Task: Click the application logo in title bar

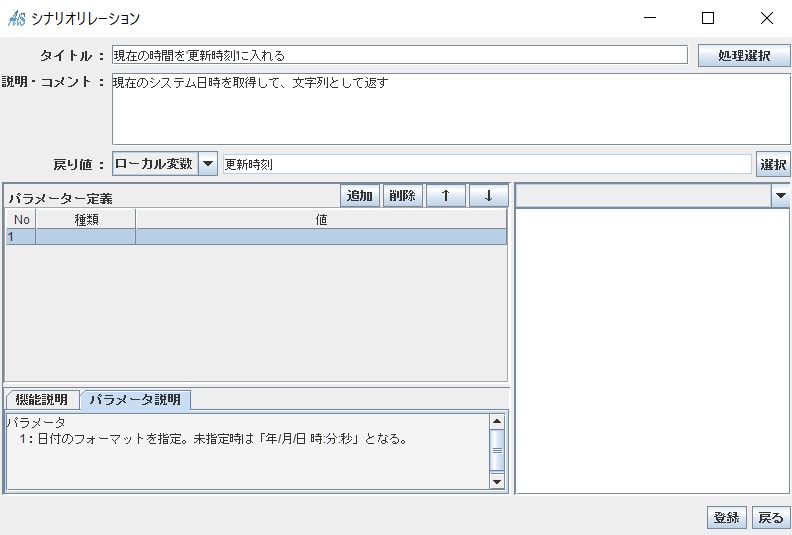Action: 16,18
